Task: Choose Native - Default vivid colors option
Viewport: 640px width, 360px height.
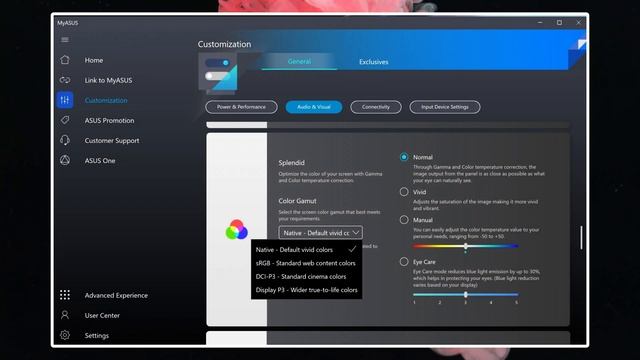Action: click(x=306, y=249)
